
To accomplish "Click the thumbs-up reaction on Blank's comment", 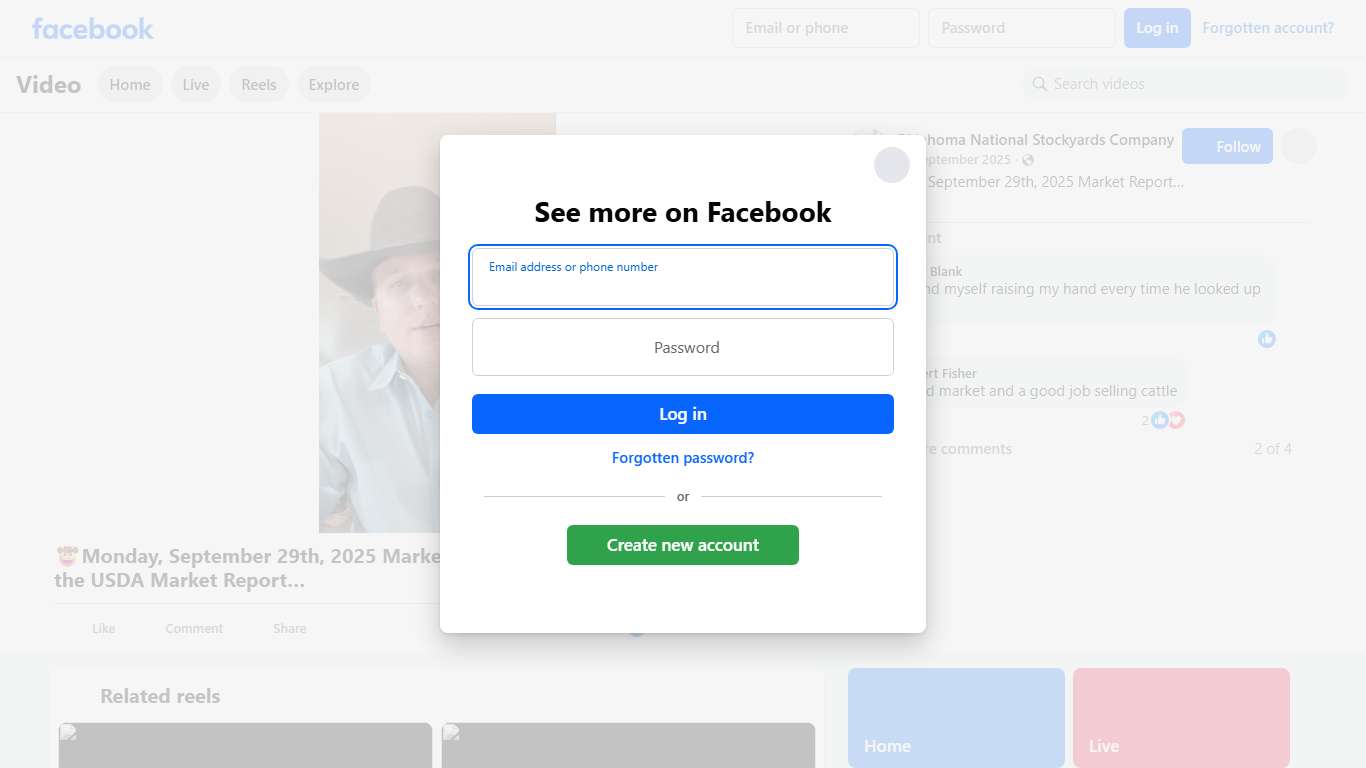I will click(1266, 339).
